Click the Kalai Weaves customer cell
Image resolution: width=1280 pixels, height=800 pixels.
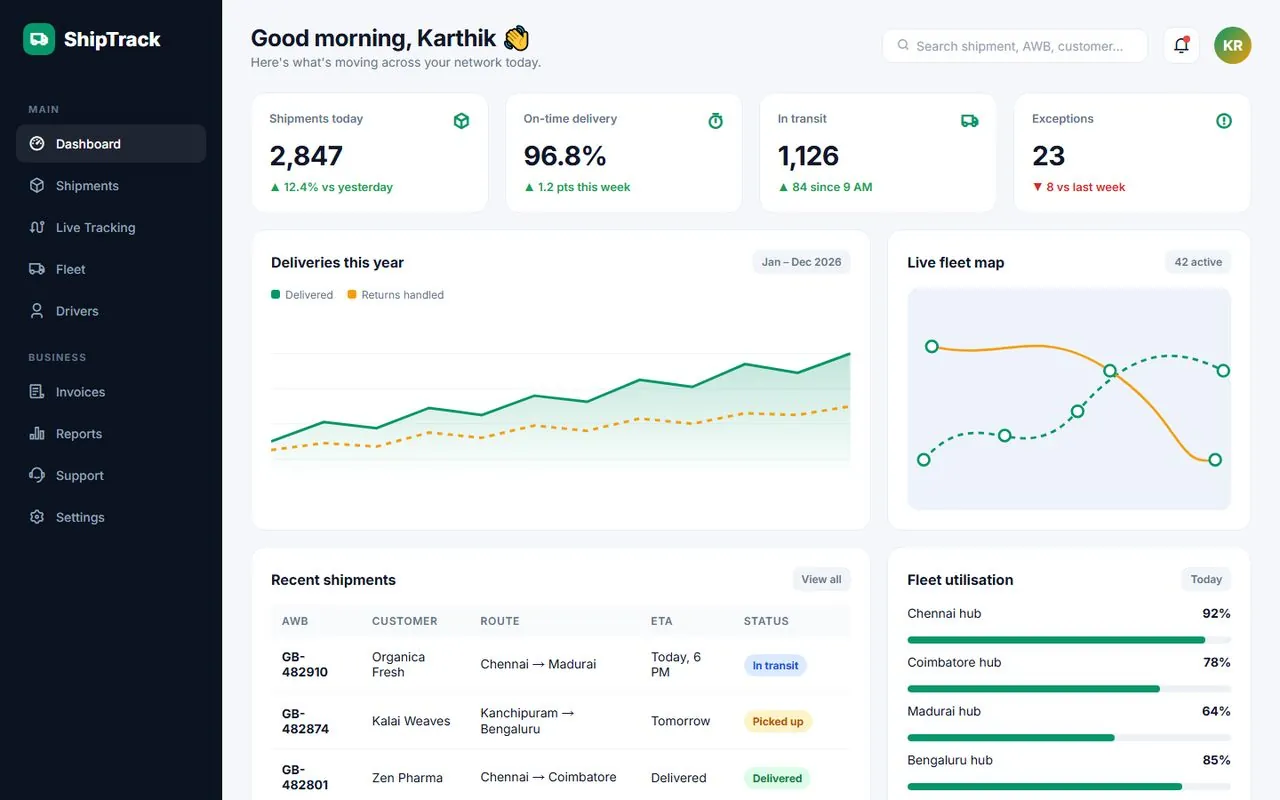click(x=411, y=721)
